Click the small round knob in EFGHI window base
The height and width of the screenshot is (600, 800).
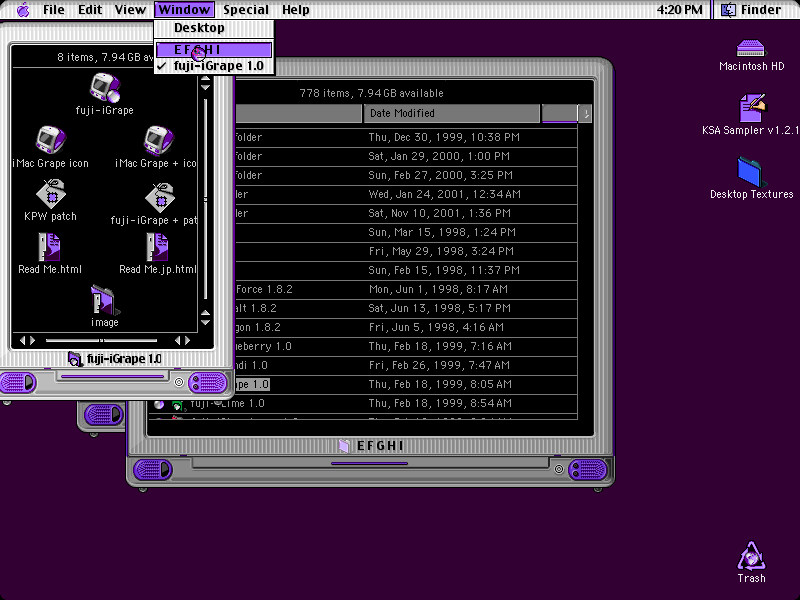(x=559, y=469)
